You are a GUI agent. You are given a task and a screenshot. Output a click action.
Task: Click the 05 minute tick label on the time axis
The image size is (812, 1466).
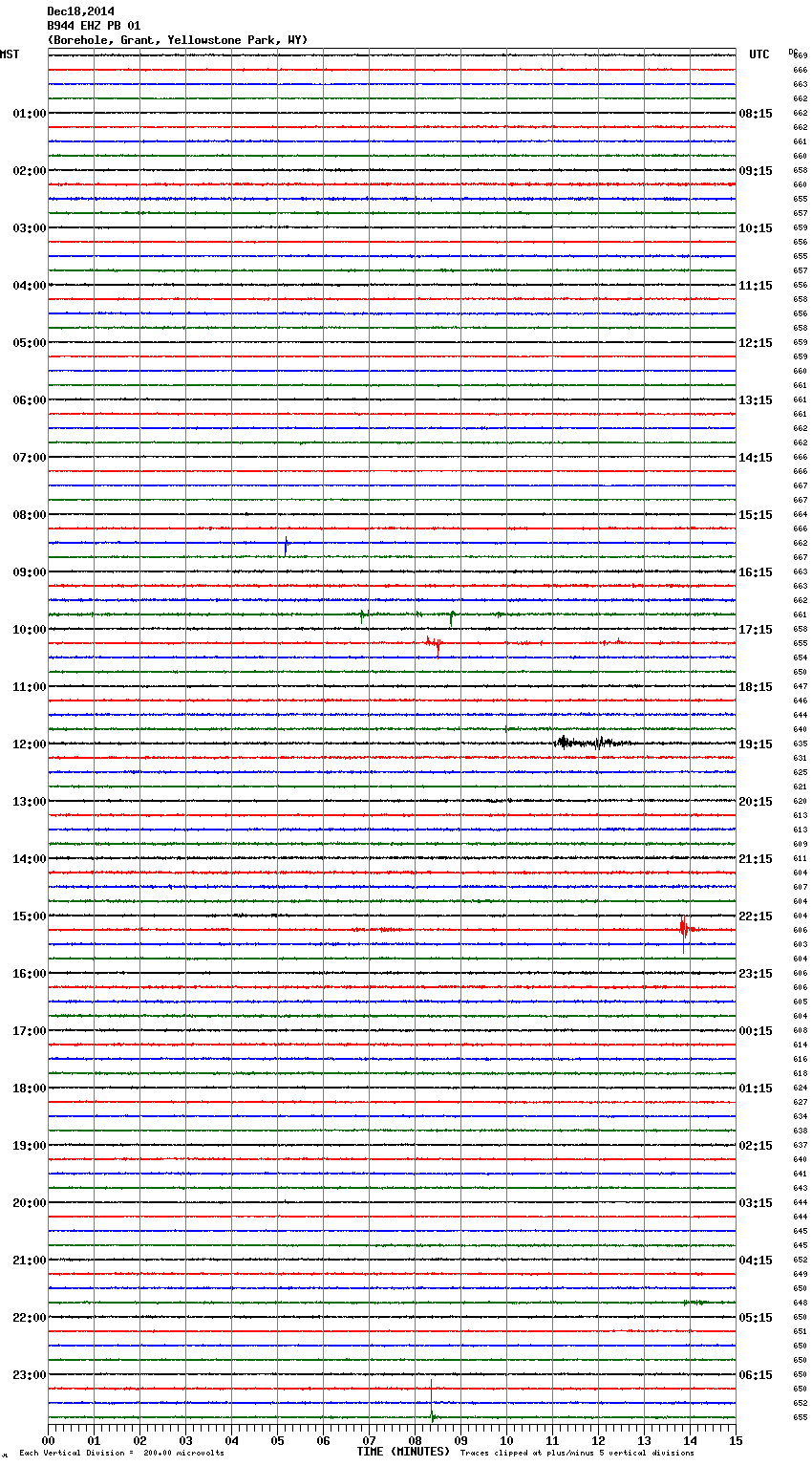pyautogui.click(x=277, y=1440)
